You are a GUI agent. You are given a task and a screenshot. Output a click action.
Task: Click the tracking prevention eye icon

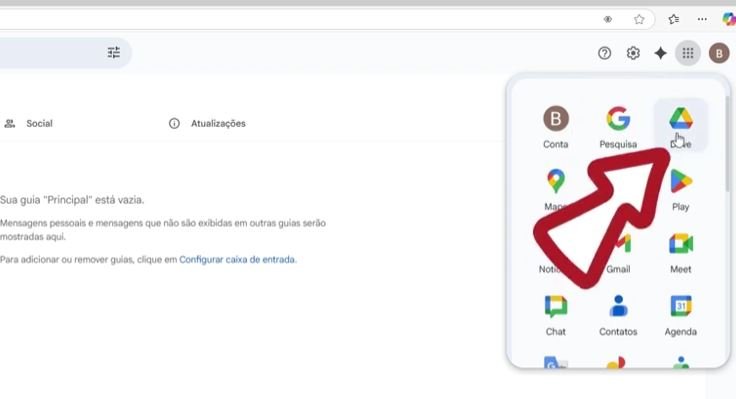pyautogui.click(x=608, y=19)
